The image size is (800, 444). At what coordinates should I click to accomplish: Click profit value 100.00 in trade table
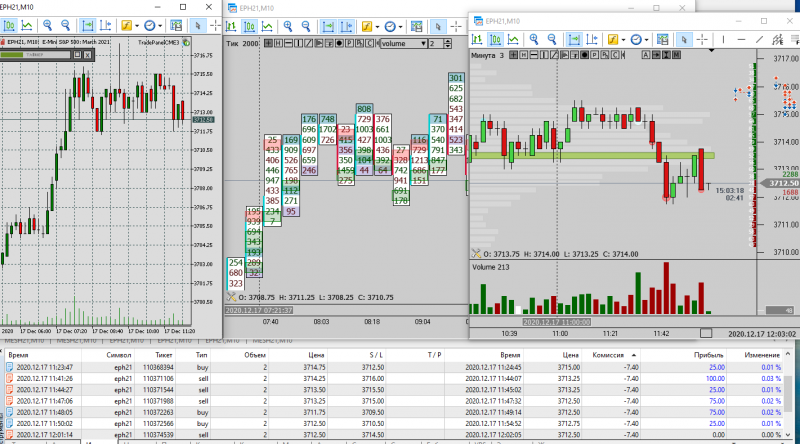pyautogui.click(x=715, y=379)
